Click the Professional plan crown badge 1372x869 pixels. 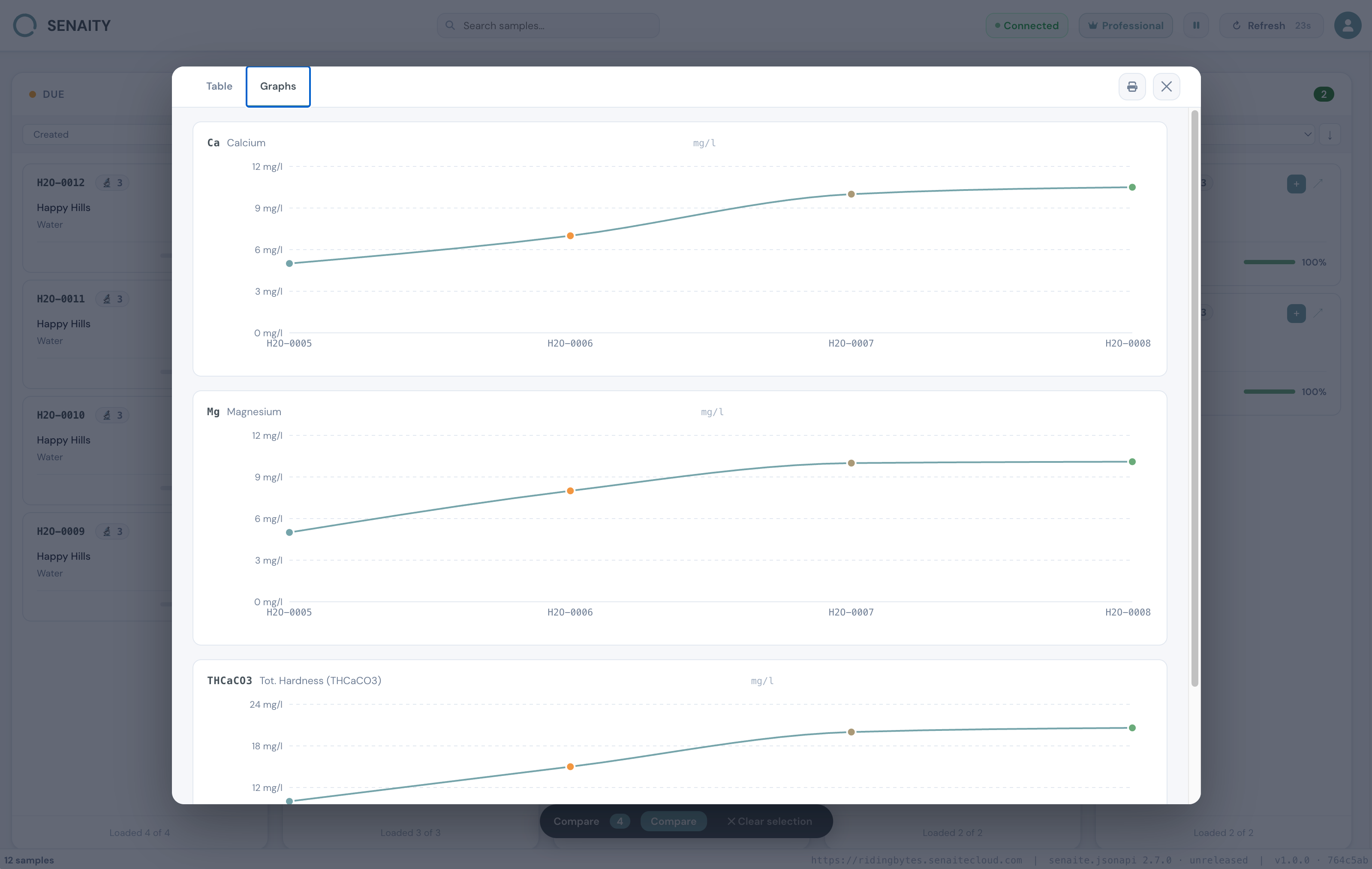(x=1125, y=25)
